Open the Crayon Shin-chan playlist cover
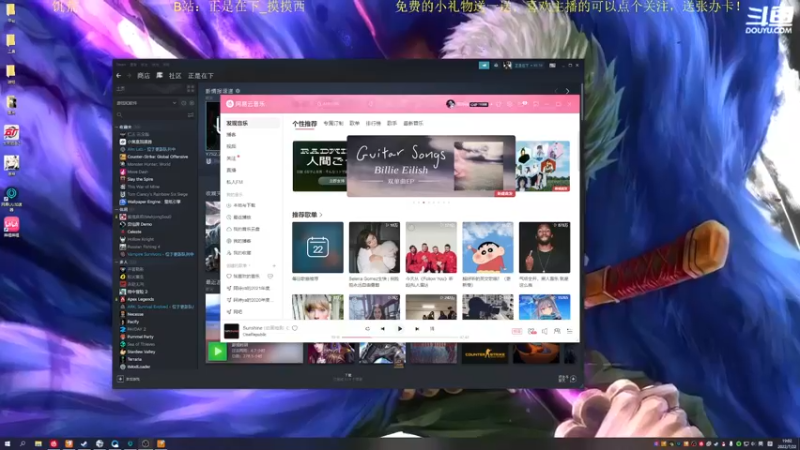 (x=488, y=247)
